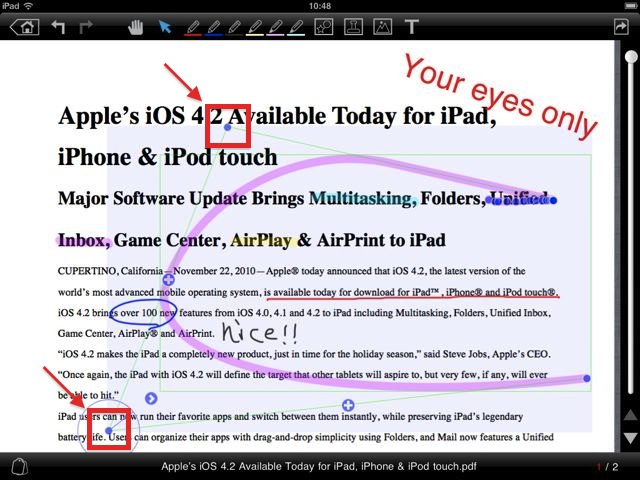Tap the battery indicator in status bar
The width and height of the screenshot is (640, 480).
tap(630, 6)
